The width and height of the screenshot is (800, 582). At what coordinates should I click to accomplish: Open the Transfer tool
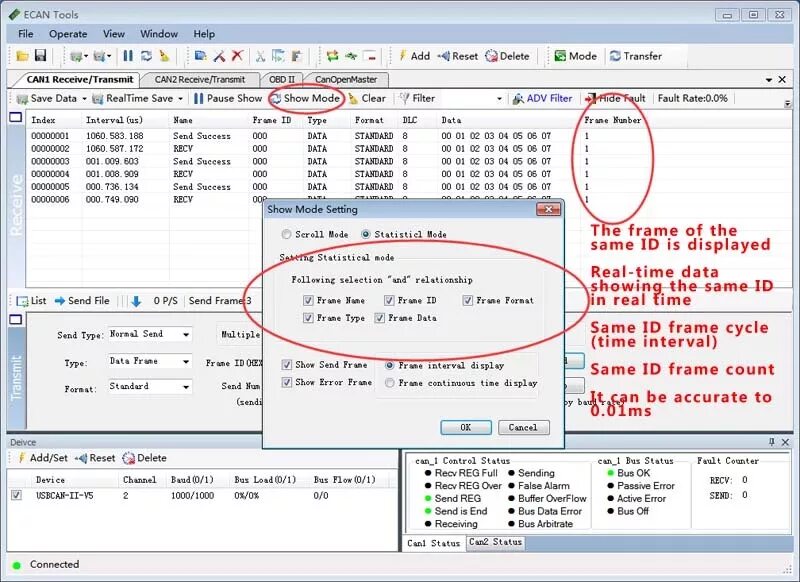click(636, 56)
